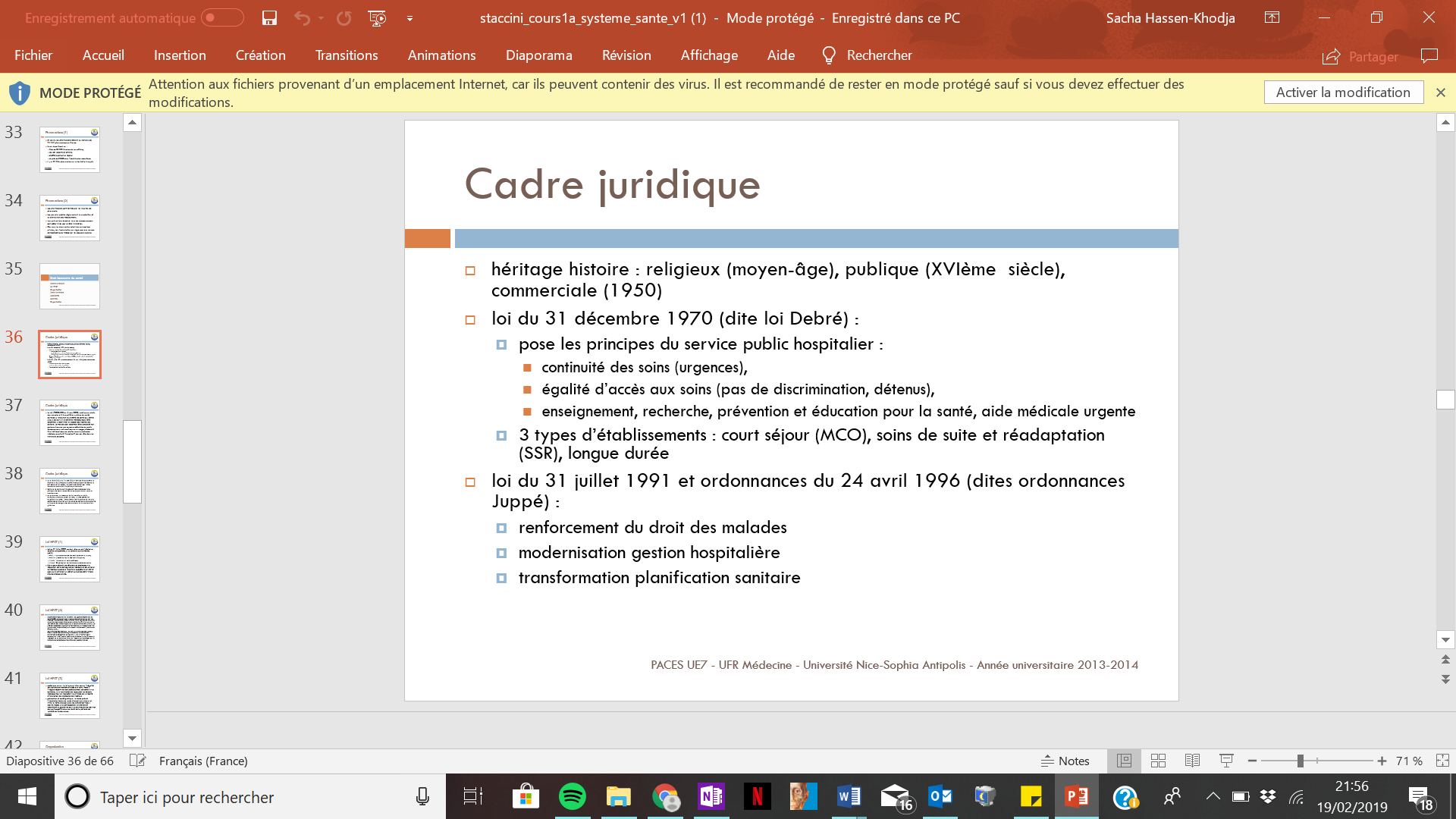Open the Transitions tab
The height and width of the screenshot is (819, 1456).
(x=346, y=55)
